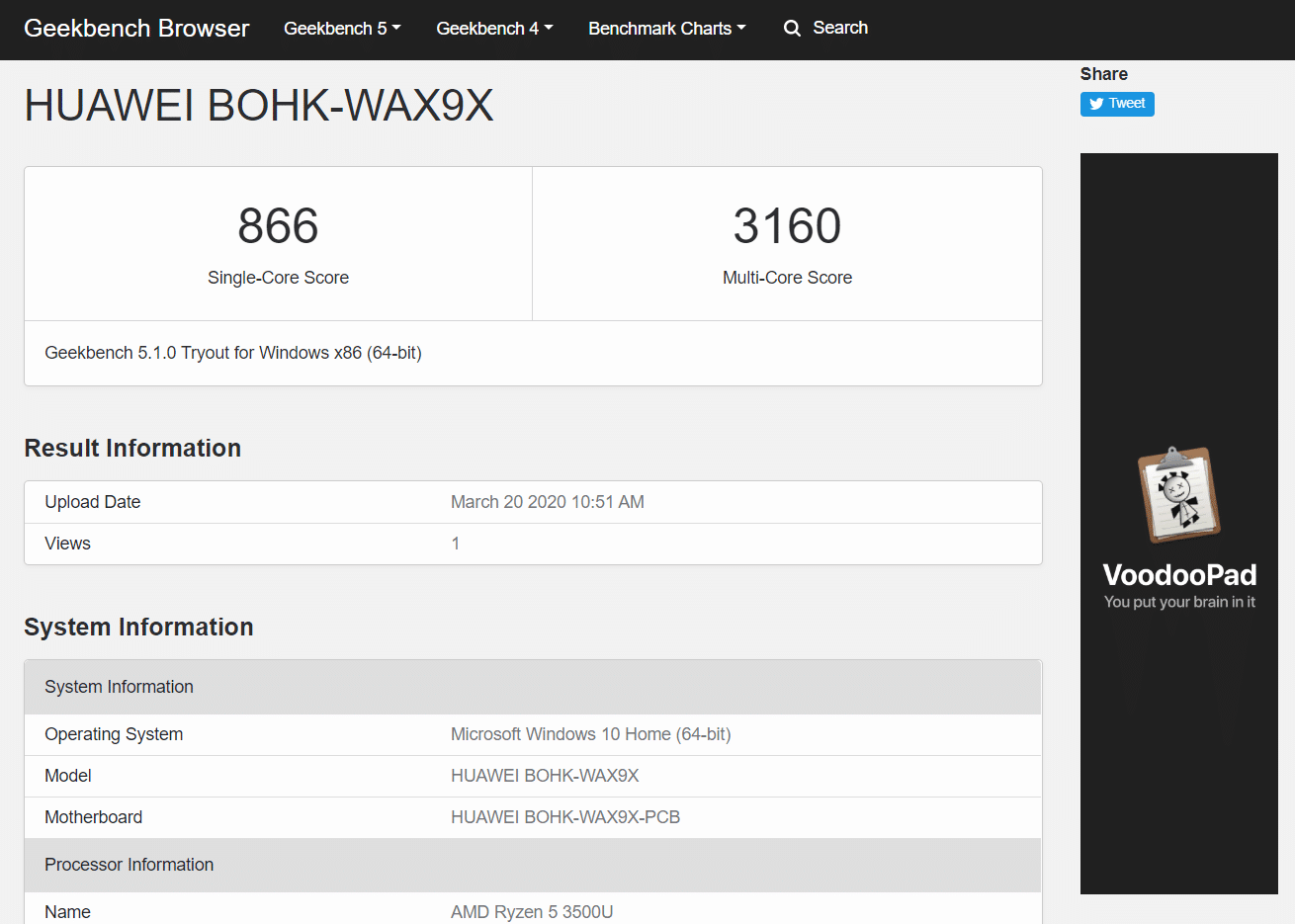The width and height of the screenshot is (1295, 924).
Task: Go to Geekbench Browser home link
Action: (x=136, y=29)
